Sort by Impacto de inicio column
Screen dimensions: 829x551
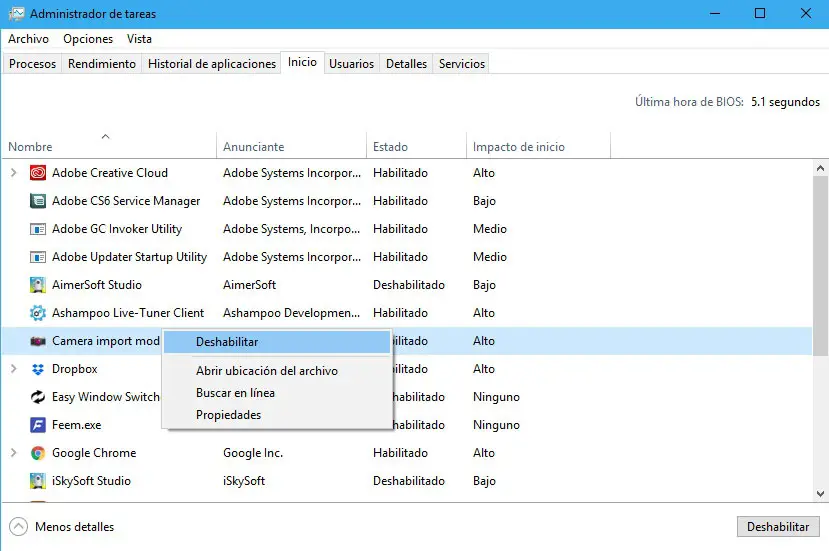(x=518, y=147)
